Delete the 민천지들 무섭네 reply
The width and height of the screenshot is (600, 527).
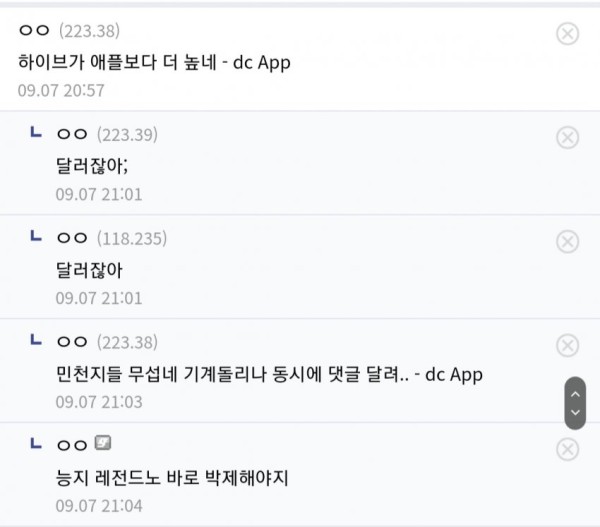567,345
